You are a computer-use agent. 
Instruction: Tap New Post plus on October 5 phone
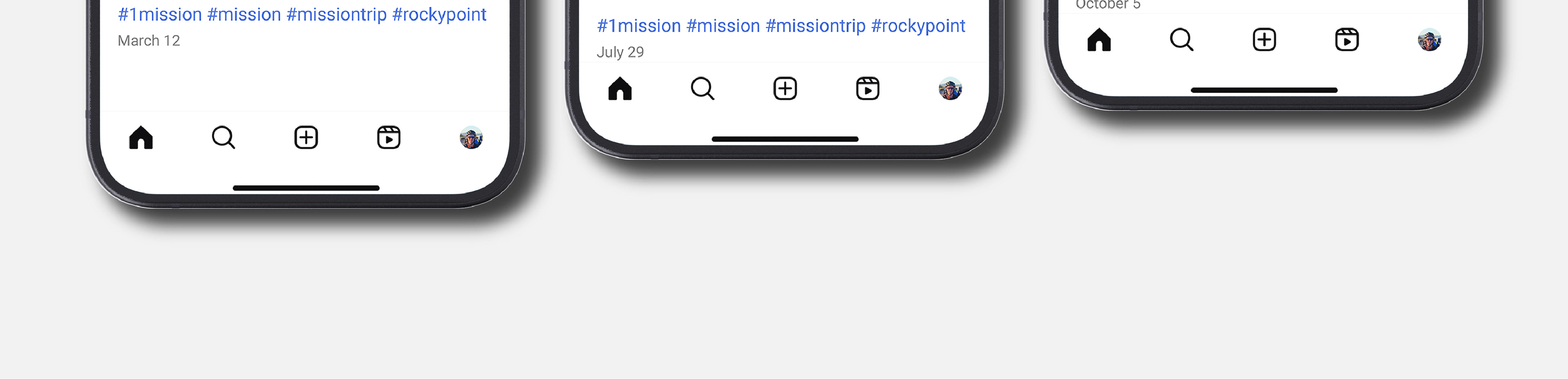click(1264, 40)
